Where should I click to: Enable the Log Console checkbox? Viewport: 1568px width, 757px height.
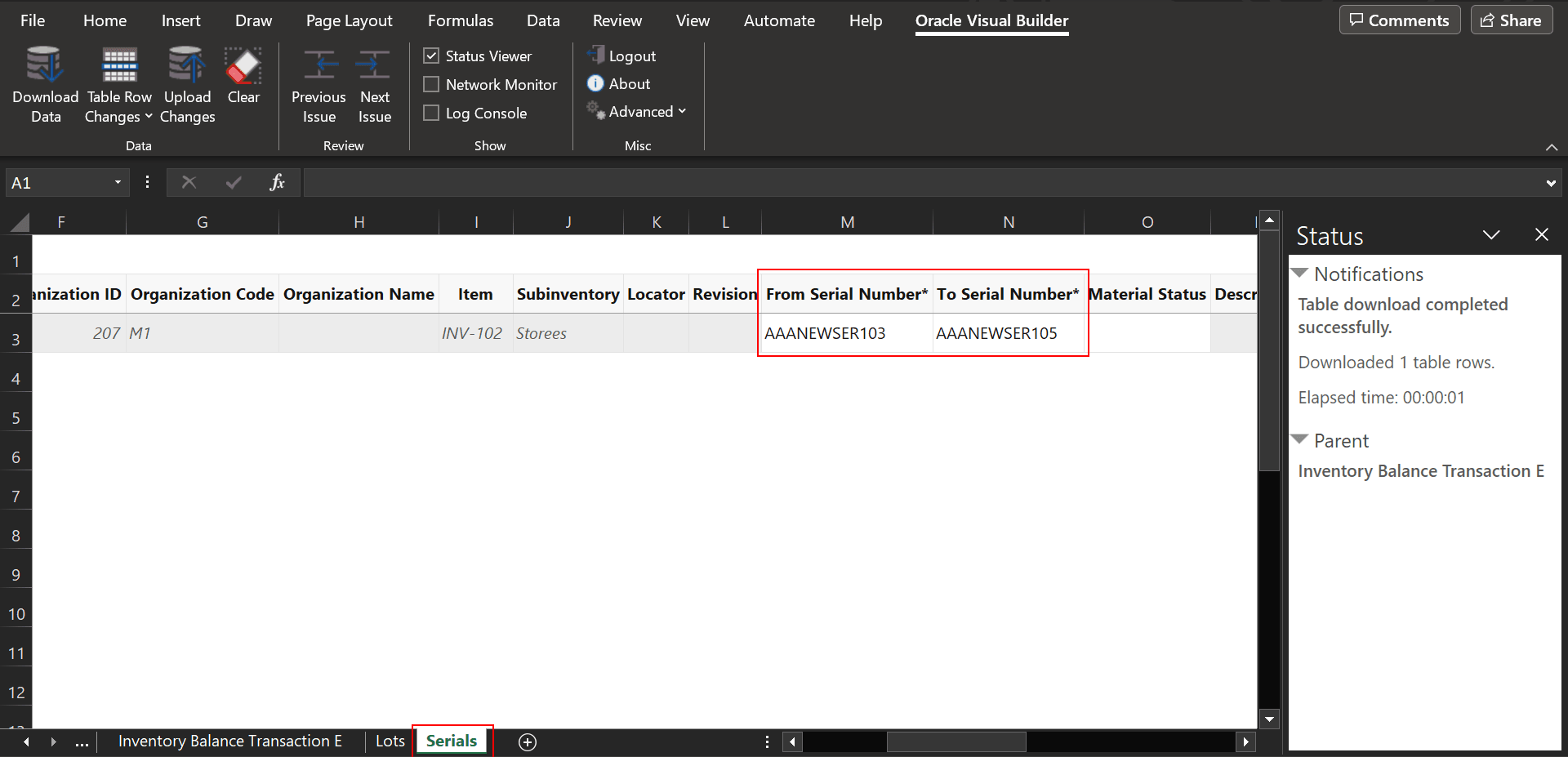point(431,113)
